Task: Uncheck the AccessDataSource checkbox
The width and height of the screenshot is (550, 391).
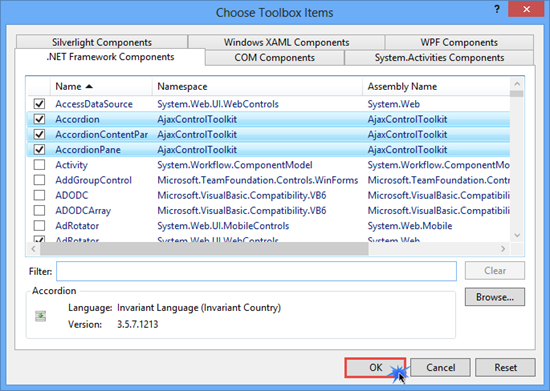Action: (39, 104)
